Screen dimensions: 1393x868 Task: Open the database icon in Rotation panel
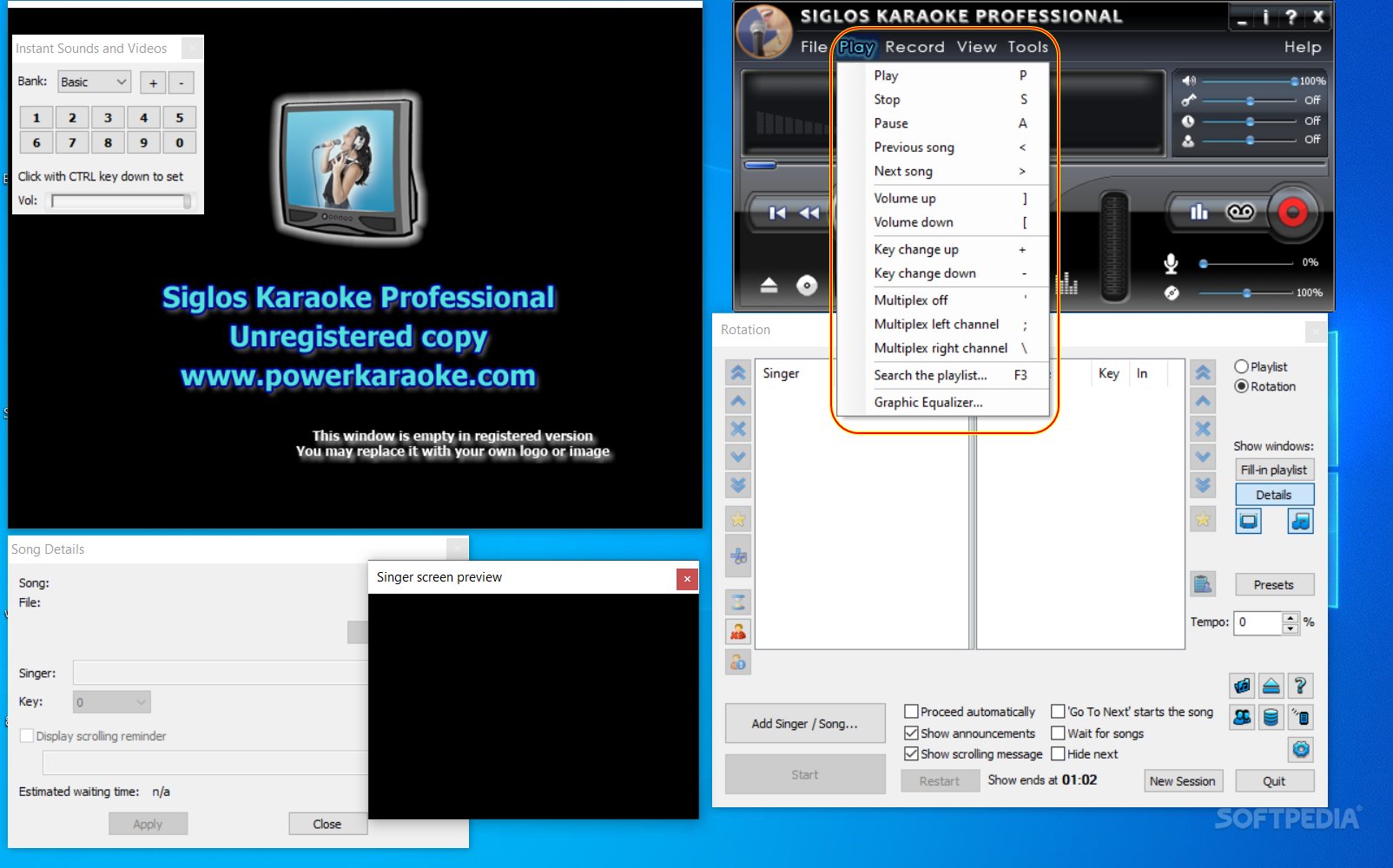[x=1271, y=717]
